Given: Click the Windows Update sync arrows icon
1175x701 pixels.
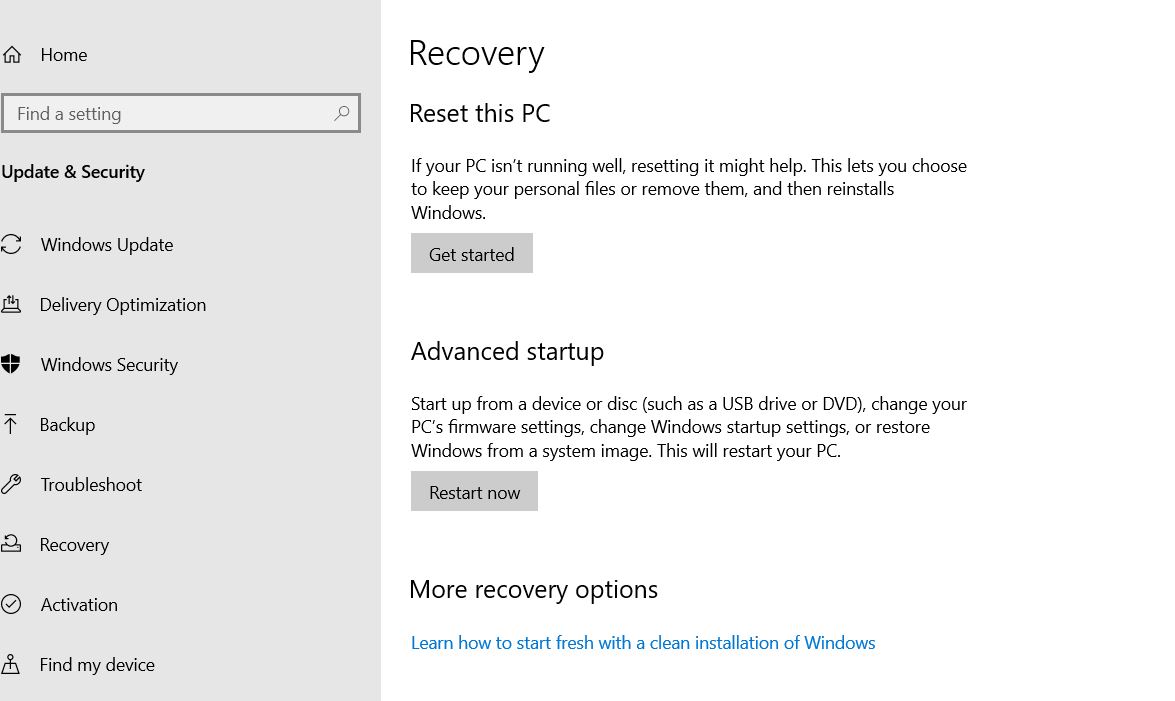Looking at the screenshot, I should 10,244.
